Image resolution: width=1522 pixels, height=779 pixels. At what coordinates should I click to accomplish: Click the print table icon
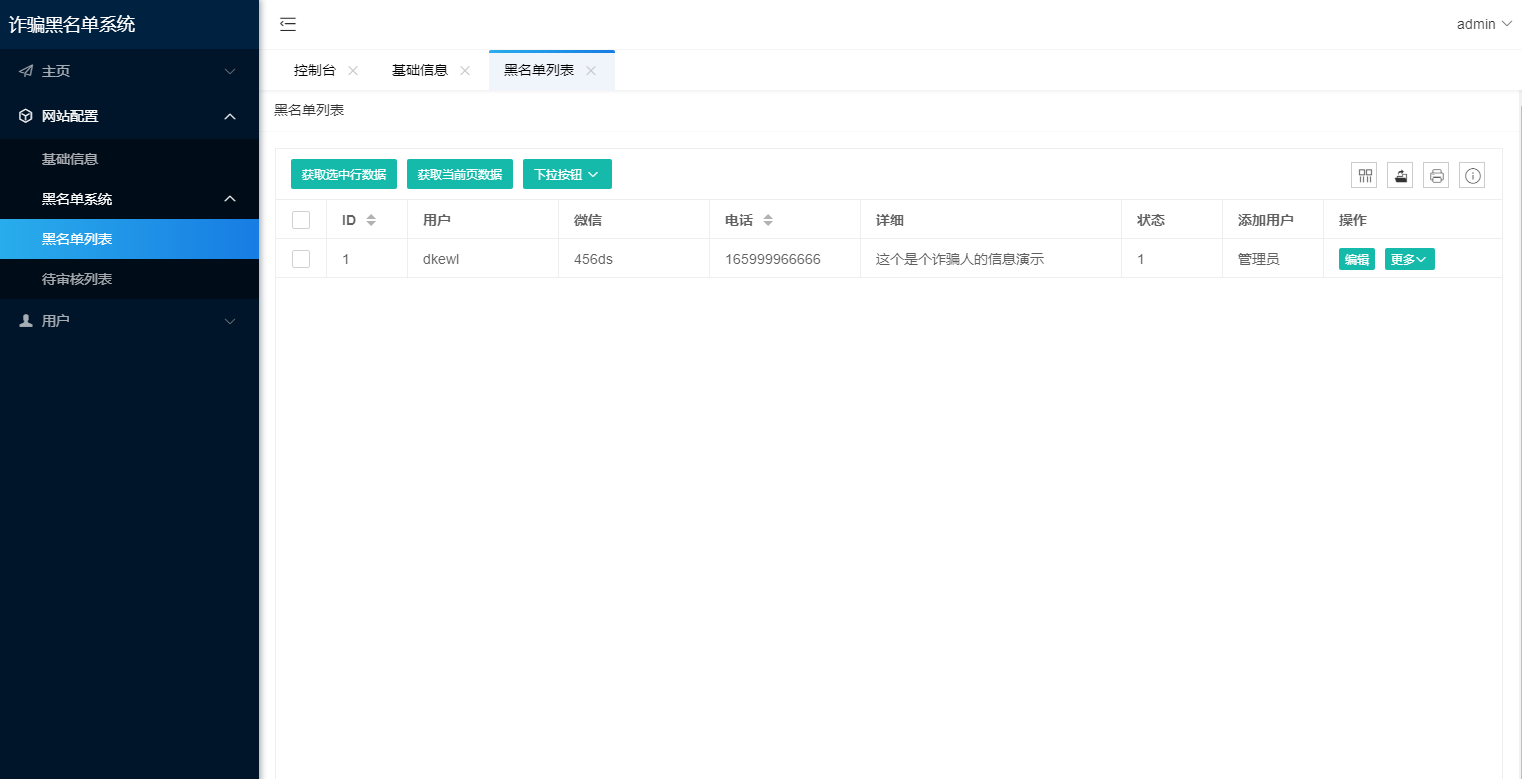[x=1436, y=175]
